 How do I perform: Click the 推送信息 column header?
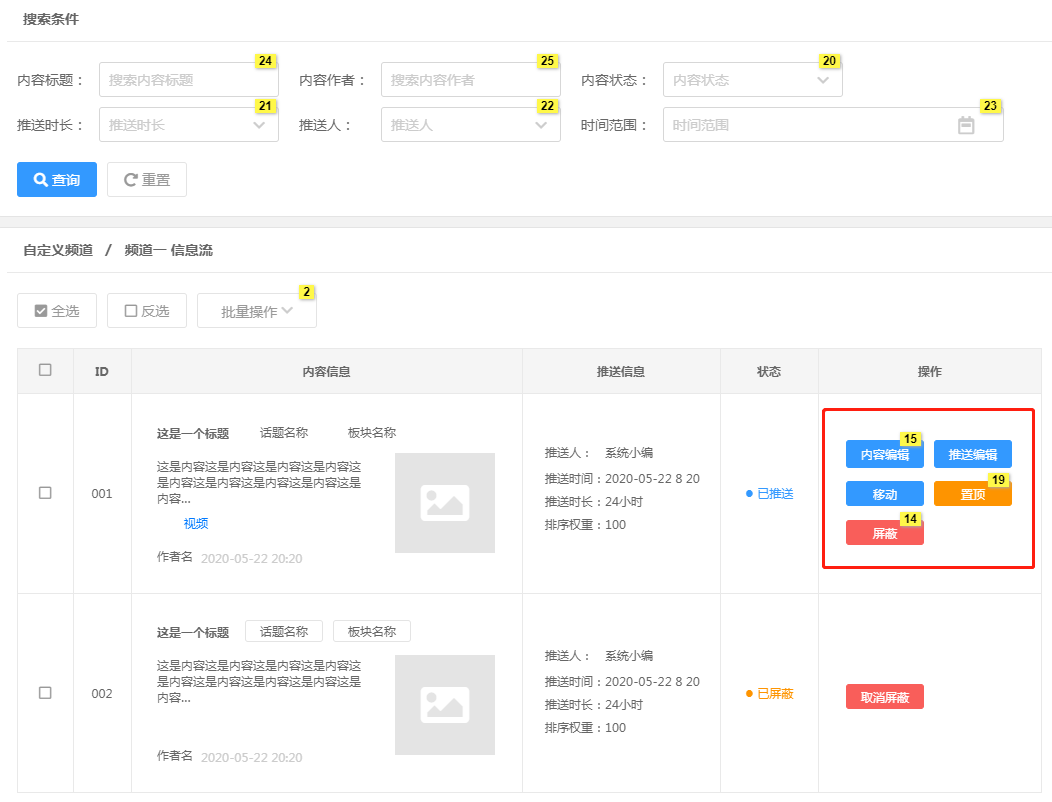point(621,371)
